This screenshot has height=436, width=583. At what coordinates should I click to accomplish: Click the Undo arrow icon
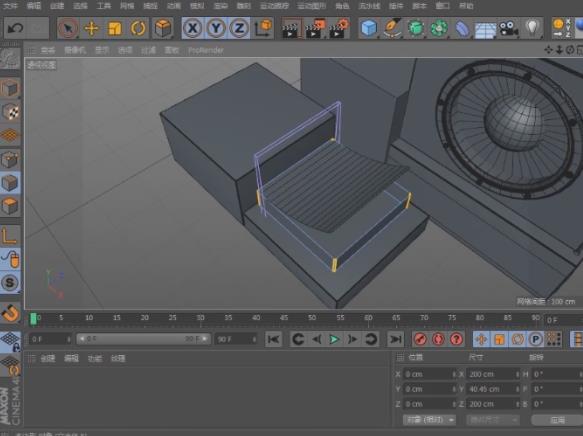tap(15, 28)
